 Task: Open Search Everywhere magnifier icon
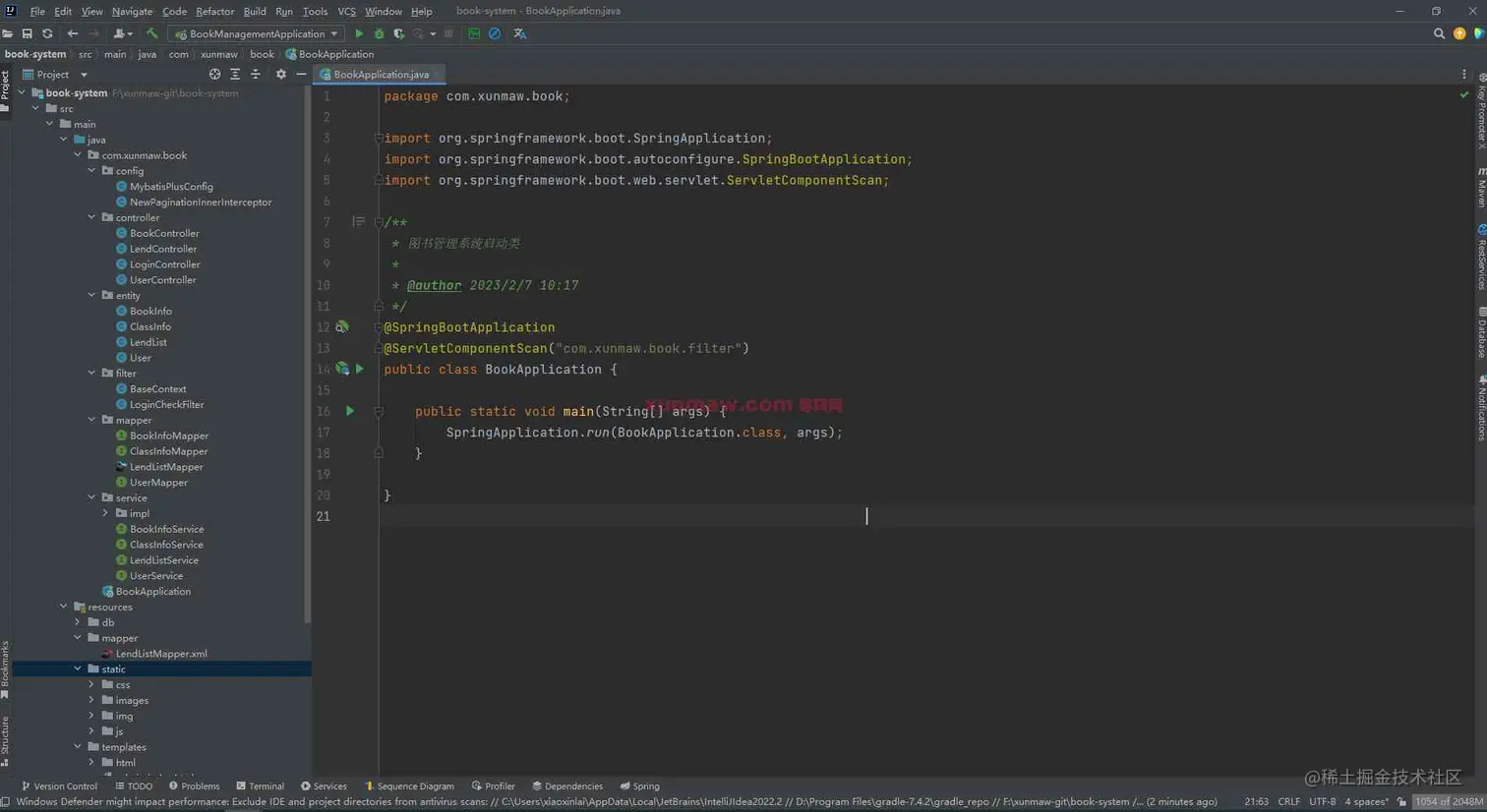(1439, 33)
